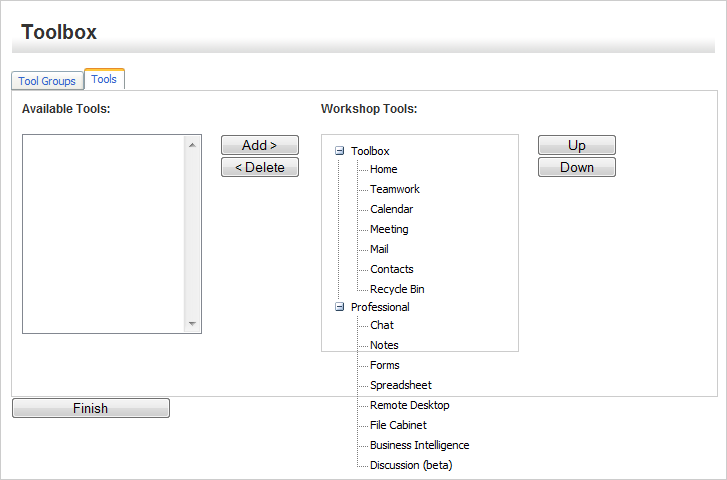Click inside the Available Tools list box
This screenshot has height=480, width=727.
103,233
